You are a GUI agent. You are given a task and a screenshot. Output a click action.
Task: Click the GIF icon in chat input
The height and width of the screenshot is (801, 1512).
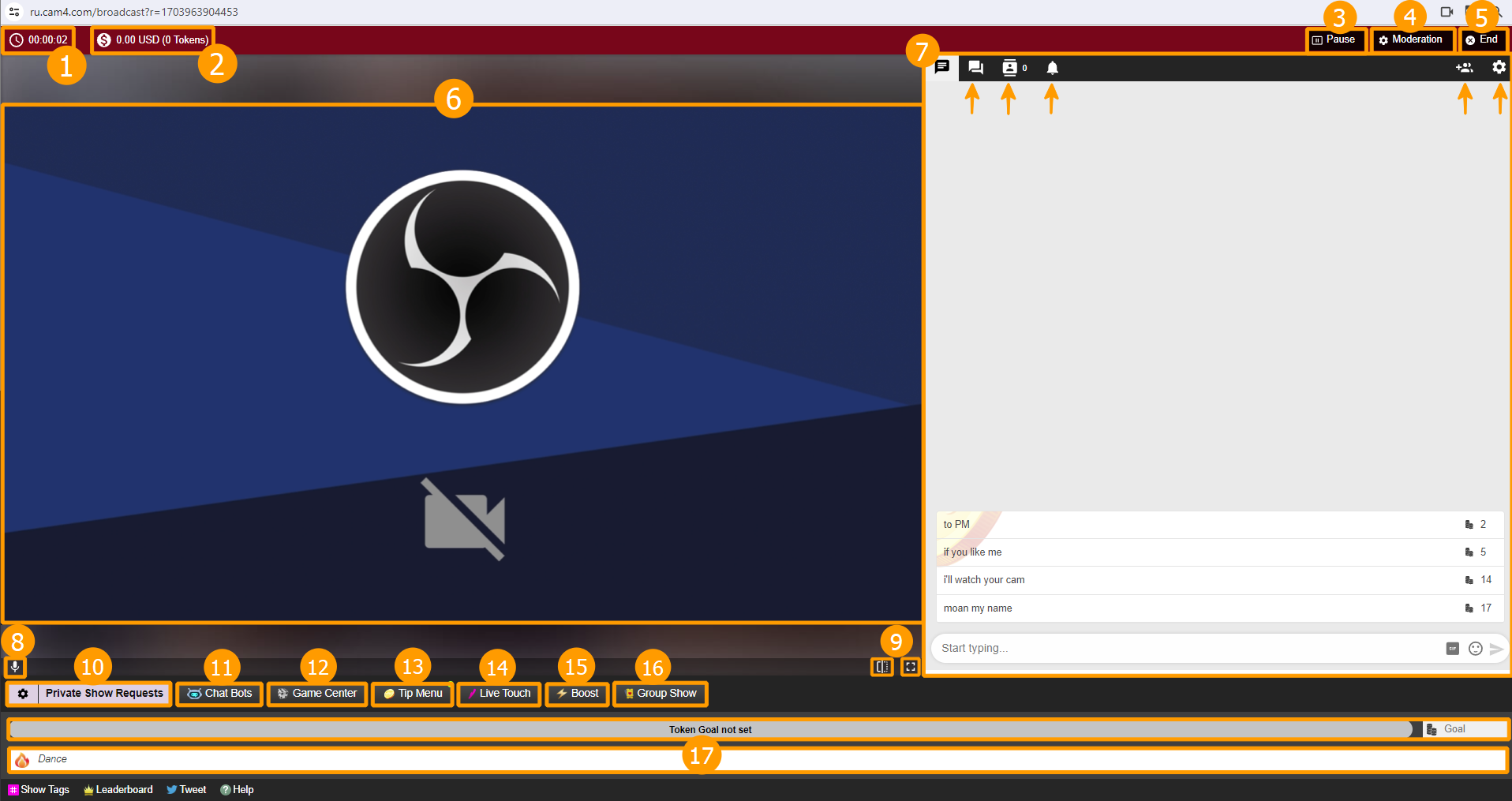coord(1452,649)
